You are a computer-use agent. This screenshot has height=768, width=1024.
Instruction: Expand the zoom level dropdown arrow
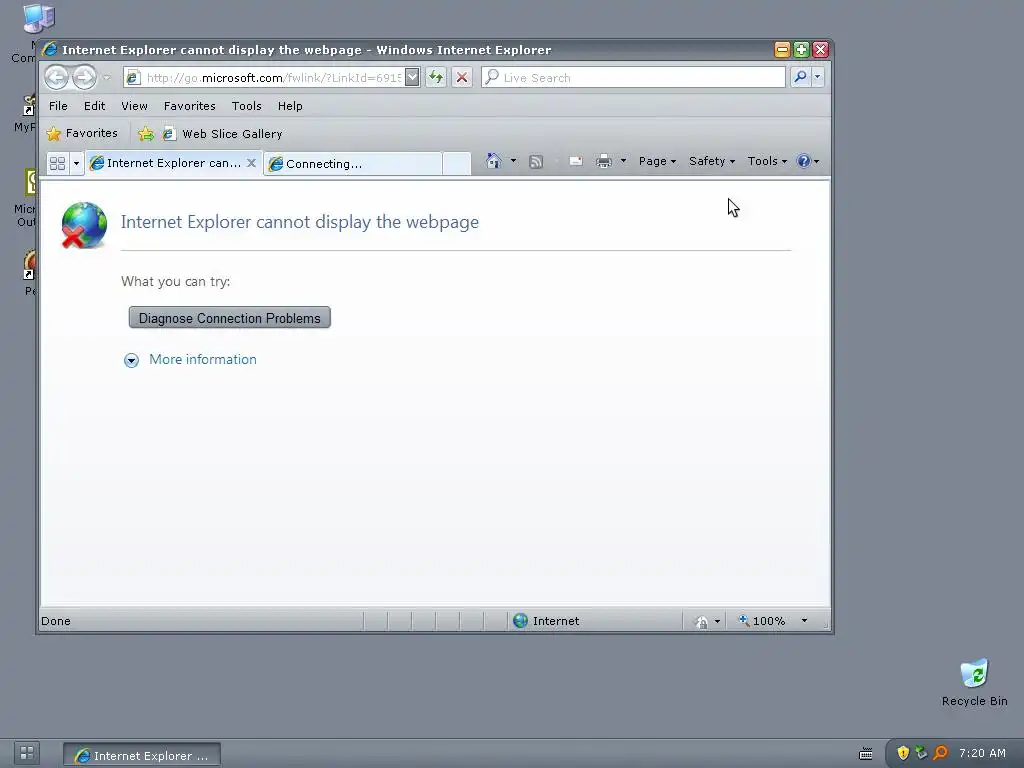click(x=805, y=621)
